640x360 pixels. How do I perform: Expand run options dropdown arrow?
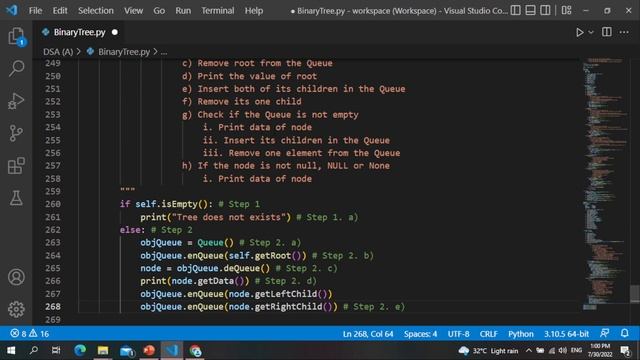(591, 32)
